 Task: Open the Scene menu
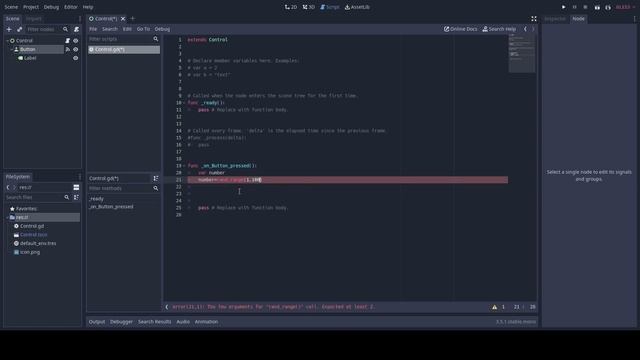point(11,7)
